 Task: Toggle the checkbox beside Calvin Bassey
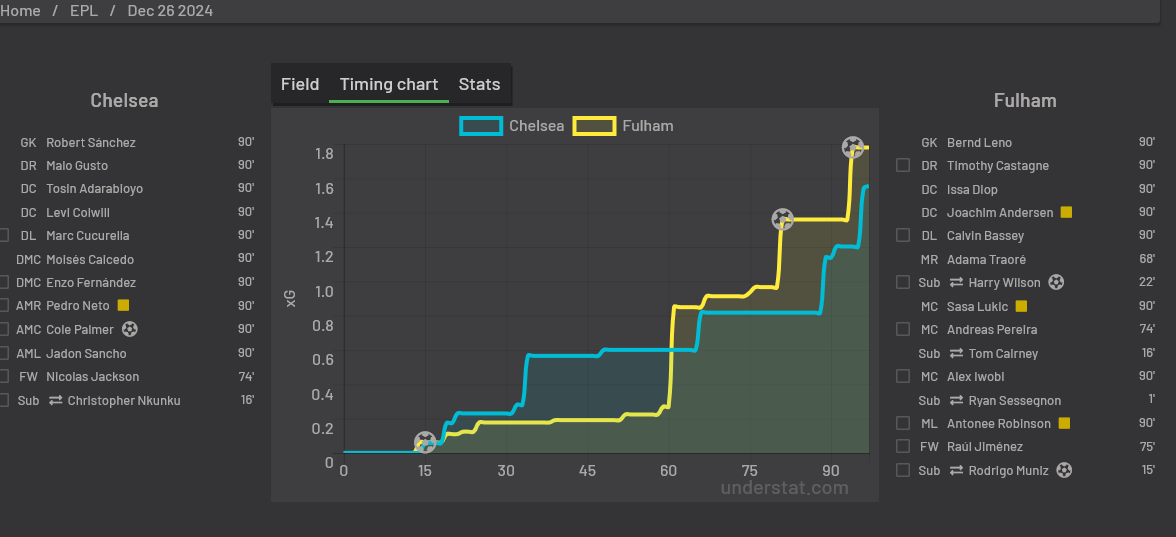903,236
